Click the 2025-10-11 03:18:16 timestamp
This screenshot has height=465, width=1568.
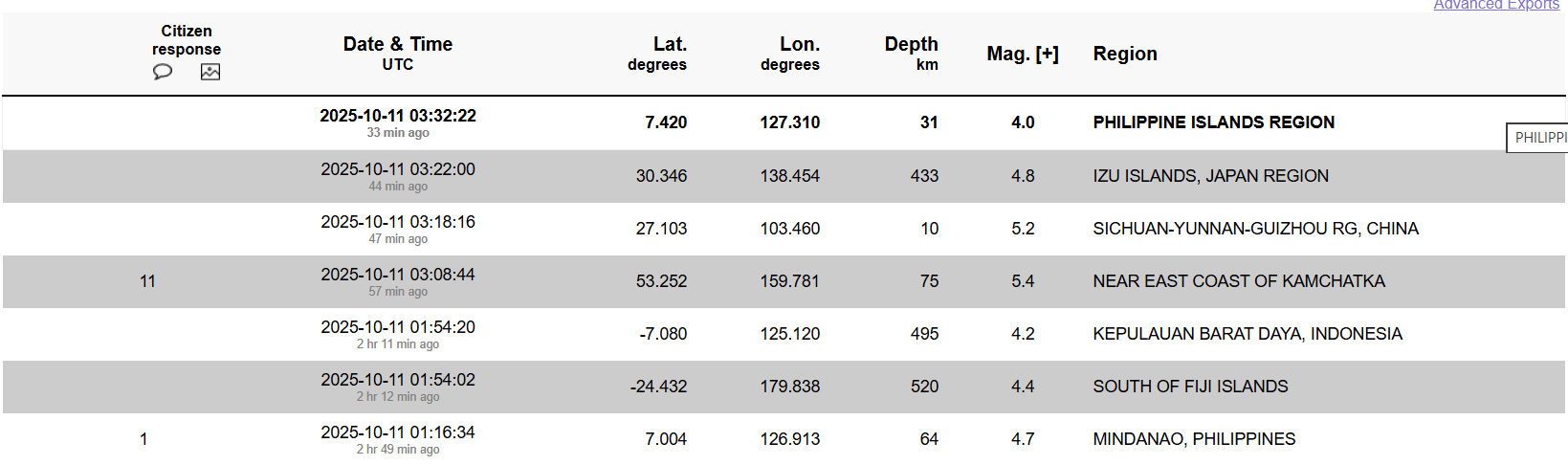(x=398, y=222)
